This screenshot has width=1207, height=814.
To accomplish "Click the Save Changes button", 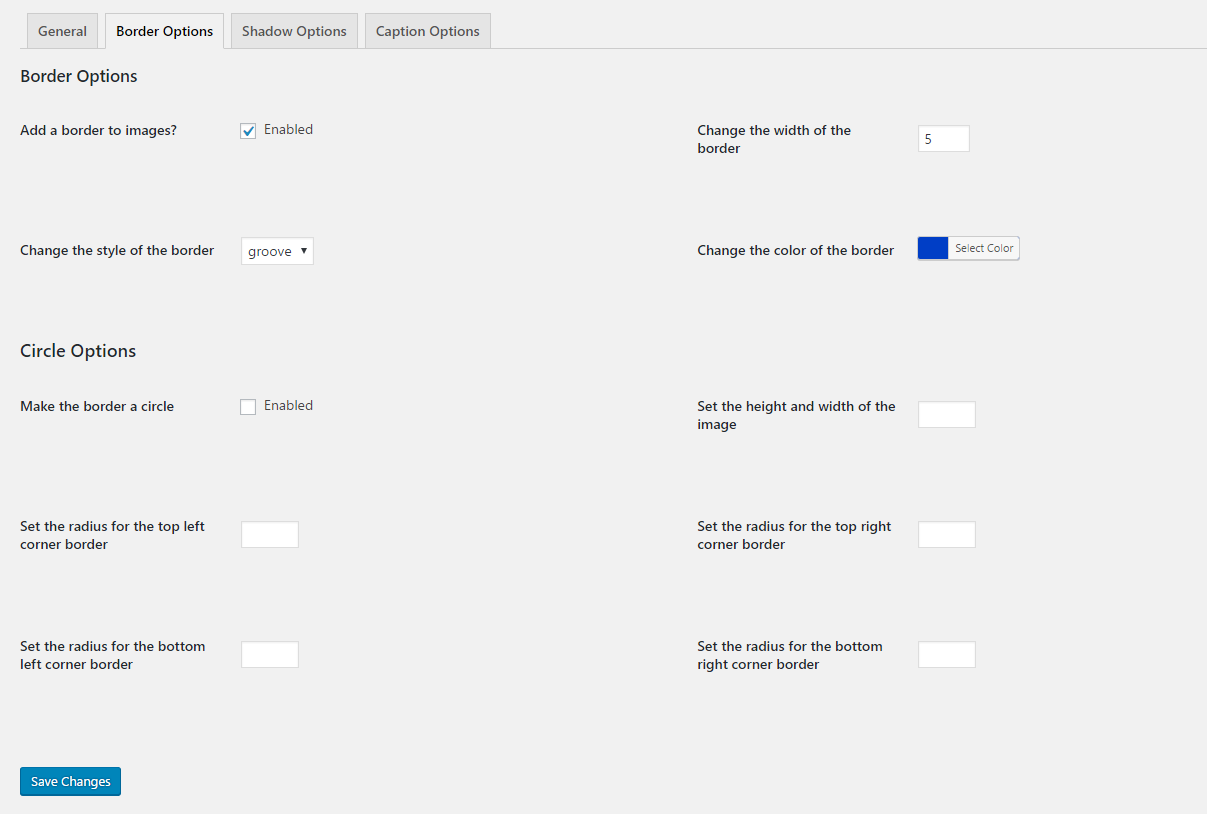I will click(x=70, y=781).
